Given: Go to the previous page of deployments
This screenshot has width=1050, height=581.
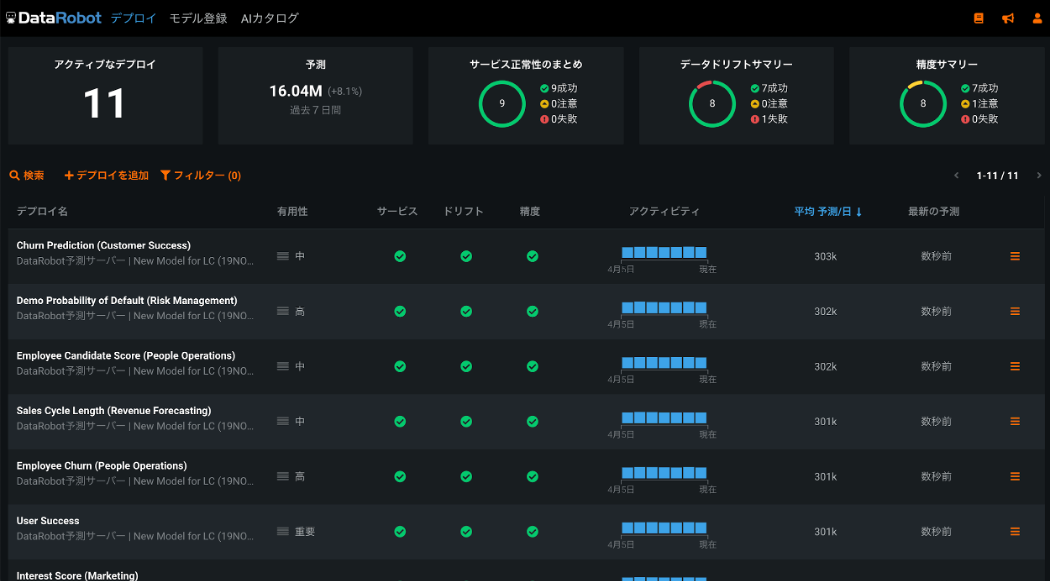Looking at the screenshot, I should click(x=956, y=175).
